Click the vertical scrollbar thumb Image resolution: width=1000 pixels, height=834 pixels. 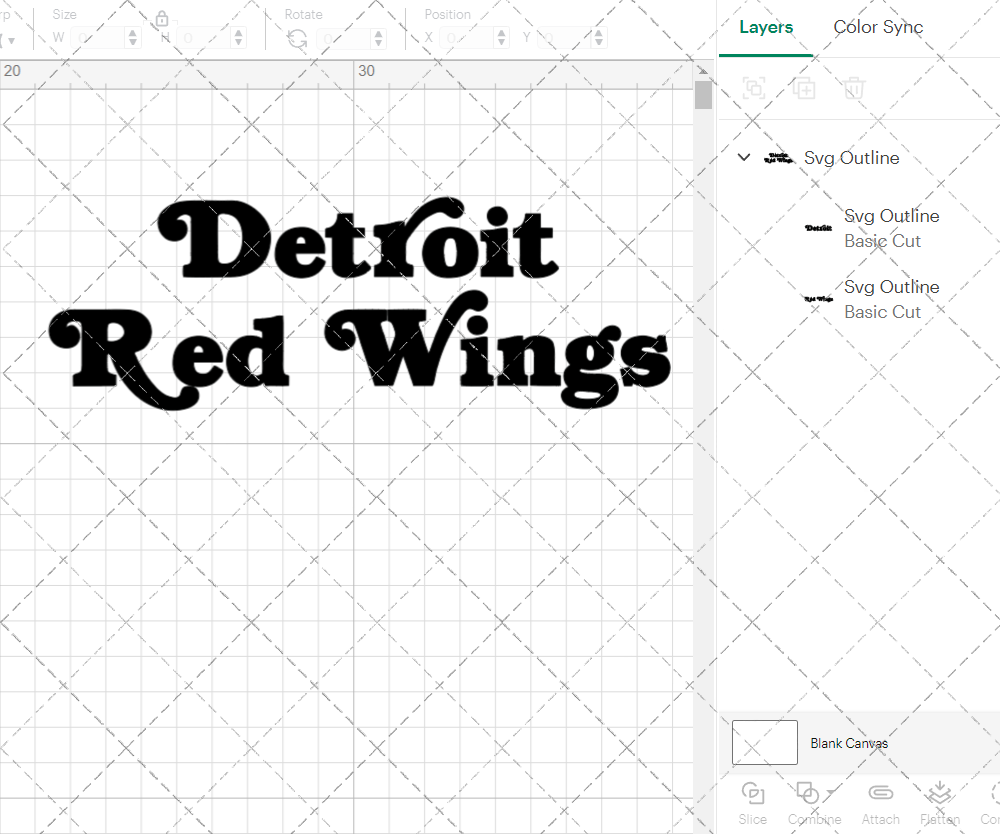[x=703, y=95]
